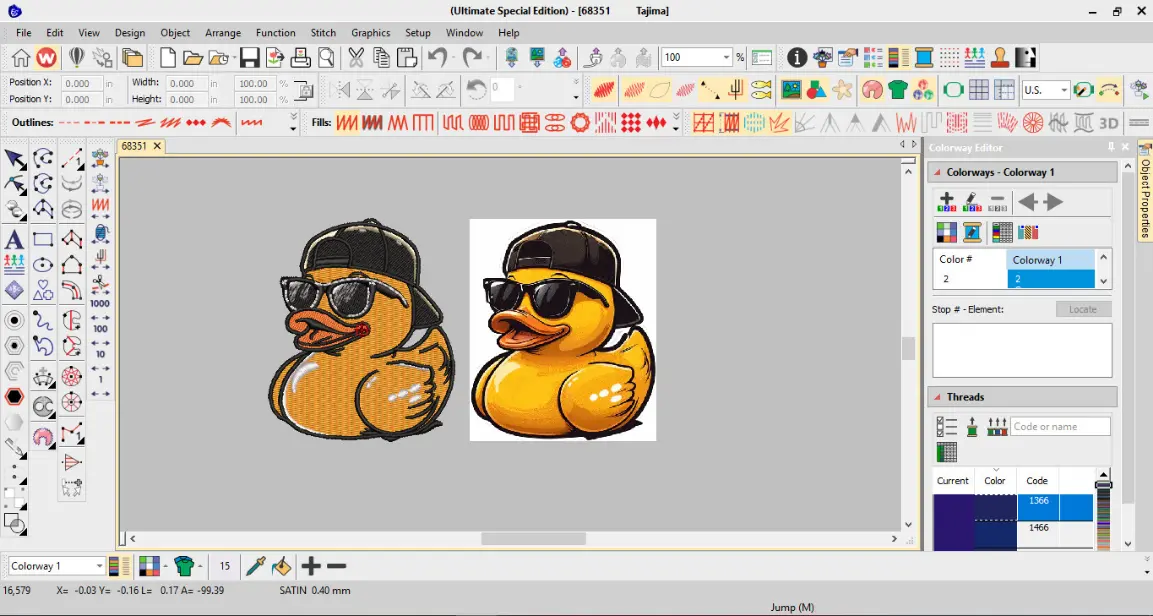Toggle the two yellow fish icon
The image size is (1153, 616).
pos(761,90)
